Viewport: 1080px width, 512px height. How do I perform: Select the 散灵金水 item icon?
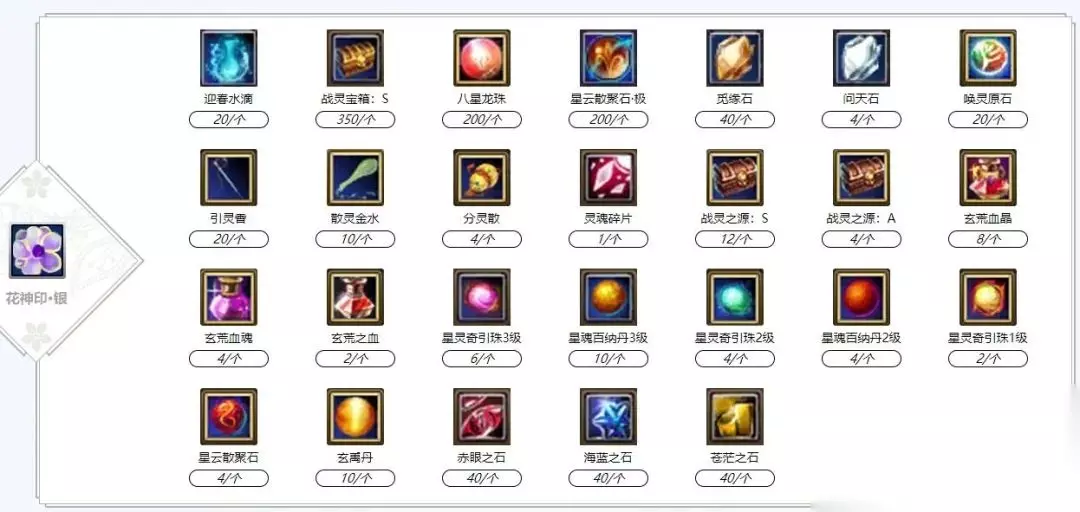(355, 178)
